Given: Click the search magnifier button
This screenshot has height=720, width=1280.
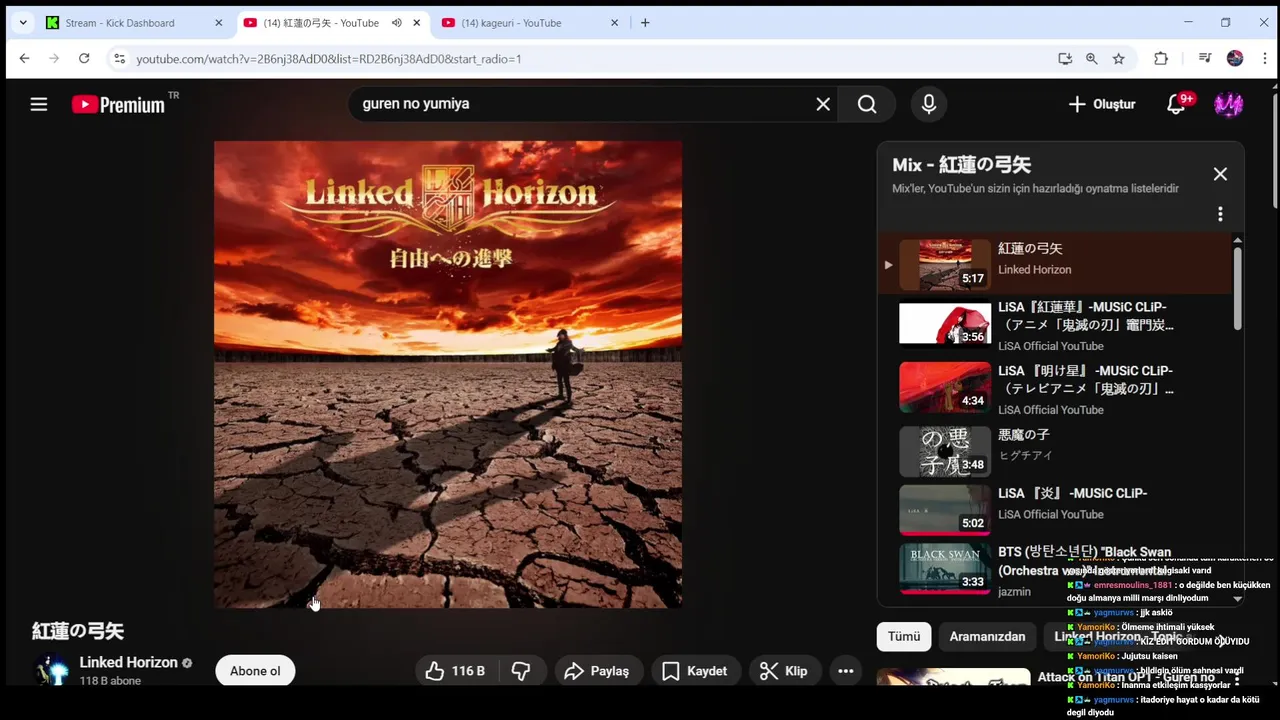Looking at the screenshot, I should click(867, 104).
